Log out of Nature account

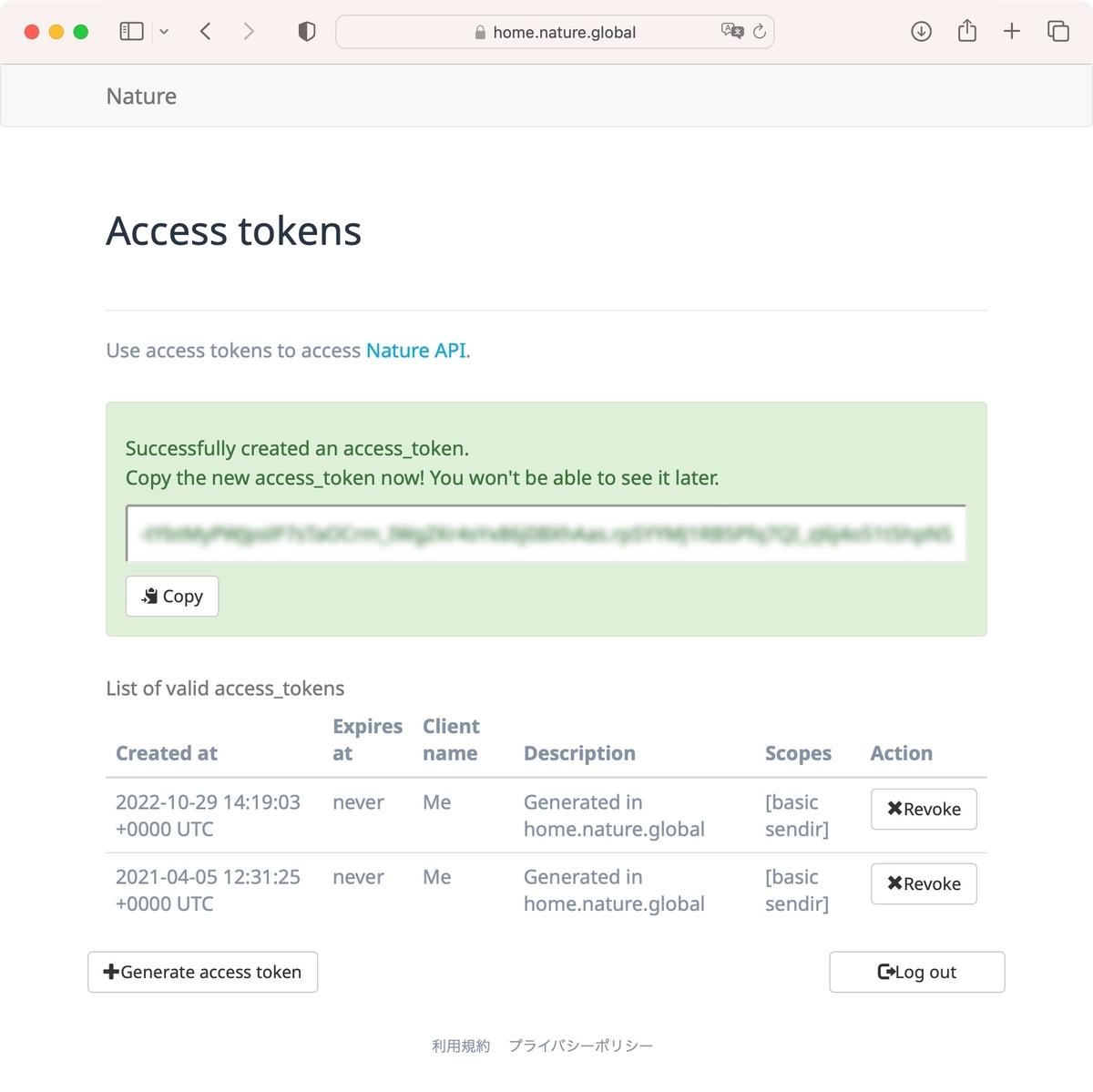(x=916, y=972)
